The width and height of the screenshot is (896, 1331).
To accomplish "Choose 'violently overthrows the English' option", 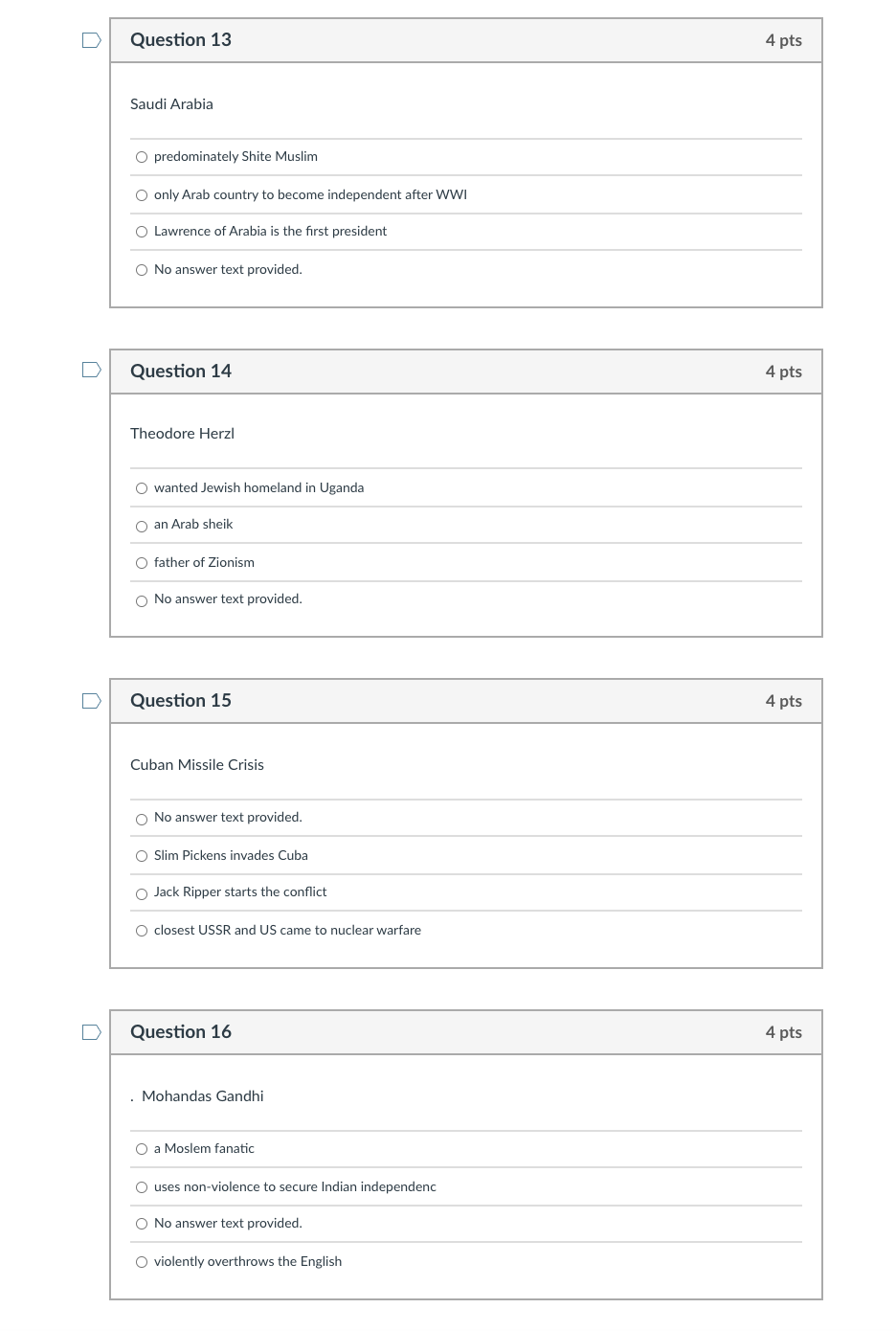I will coord(142,1262).
